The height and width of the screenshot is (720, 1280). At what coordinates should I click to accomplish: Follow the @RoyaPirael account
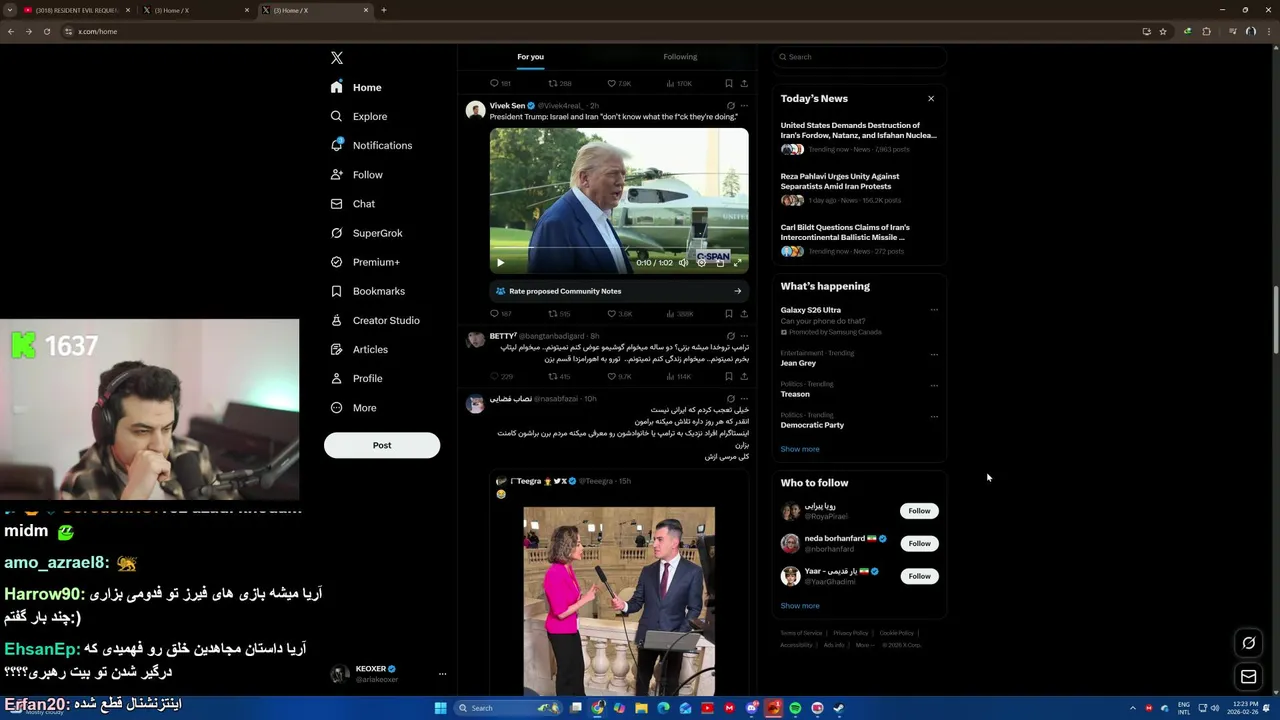919,511
